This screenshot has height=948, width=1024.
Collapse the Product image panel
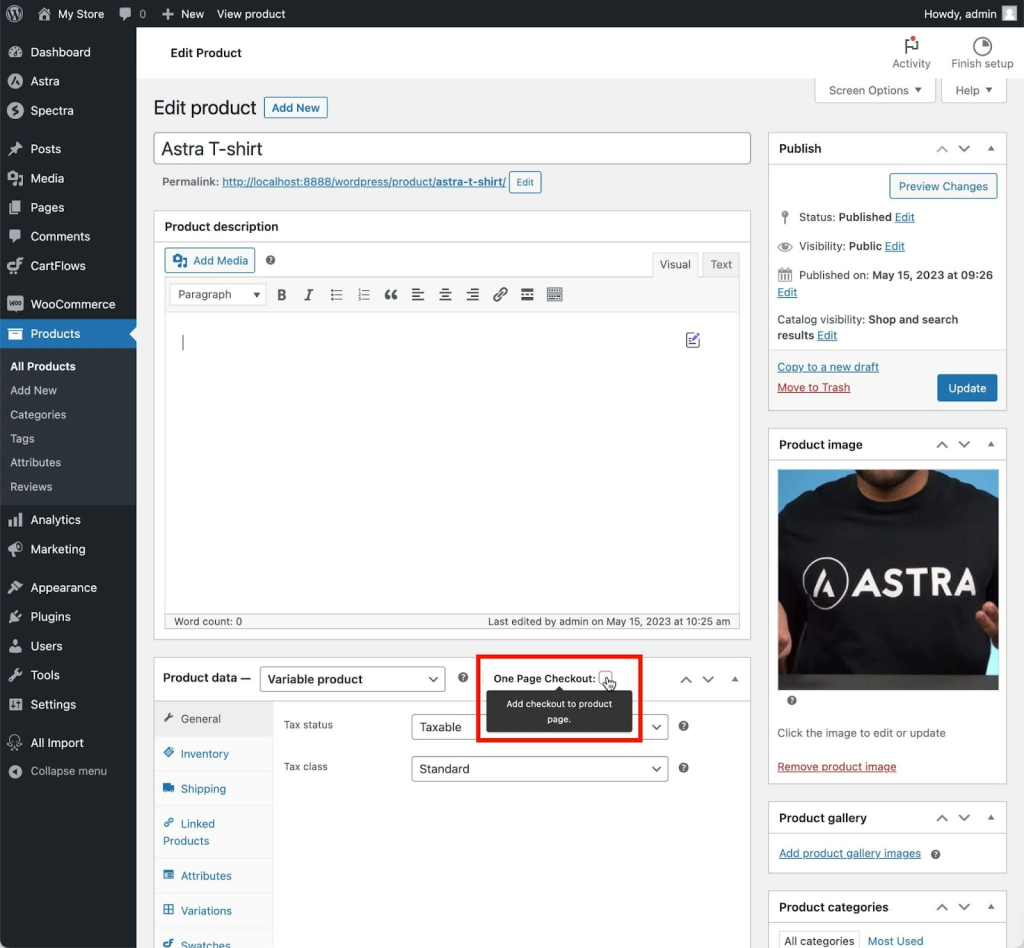(x=991, y=445)
